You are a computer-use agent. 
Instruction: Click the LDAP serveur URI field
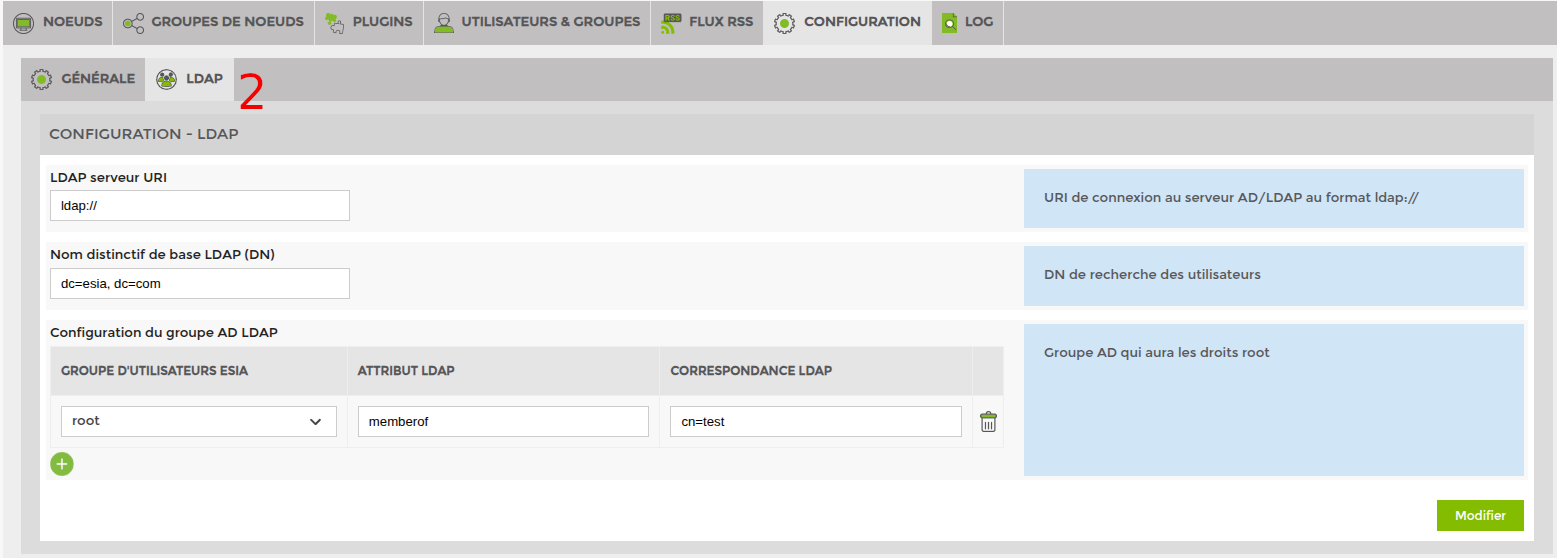[200, 206]
